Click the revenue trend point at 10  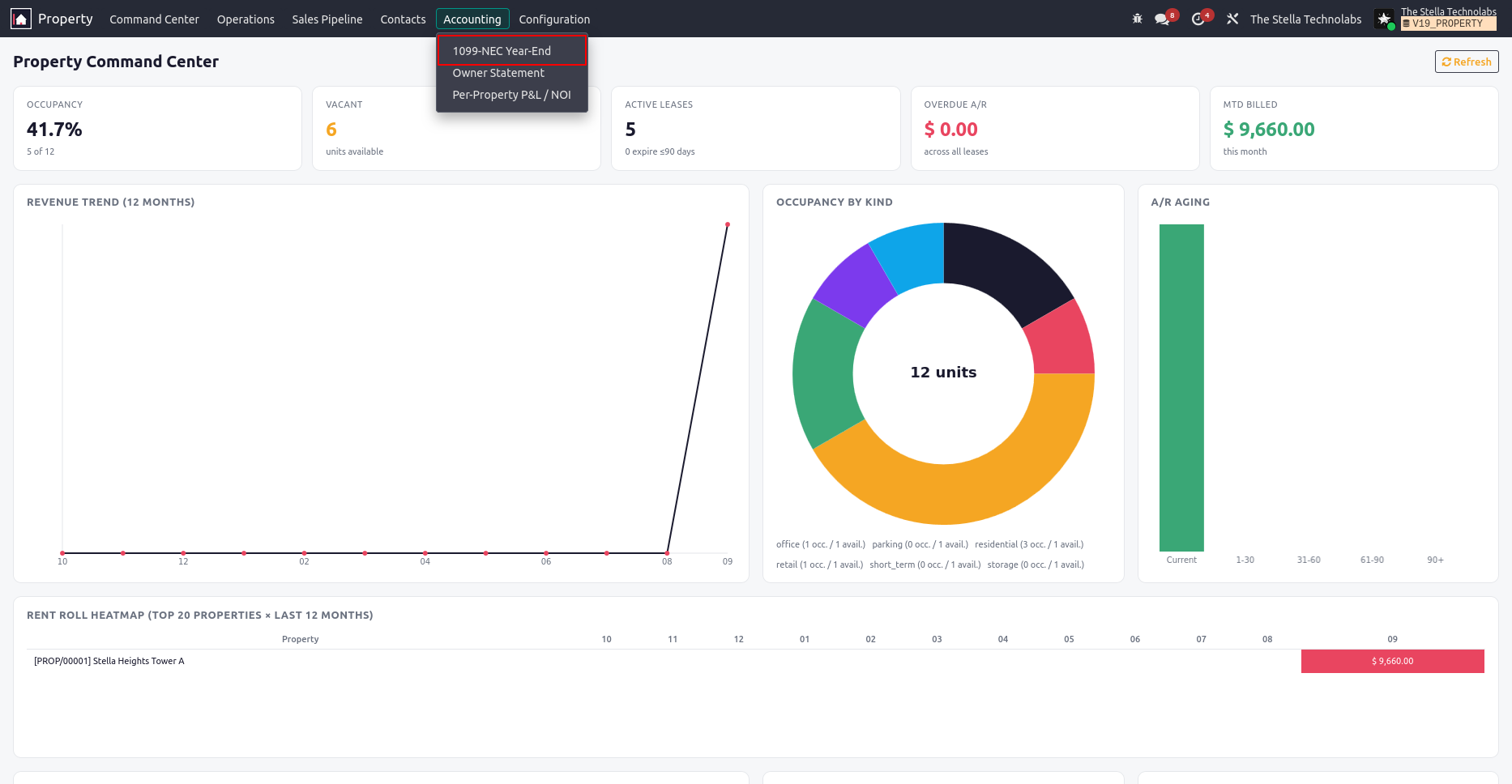(x=62, y=553)
